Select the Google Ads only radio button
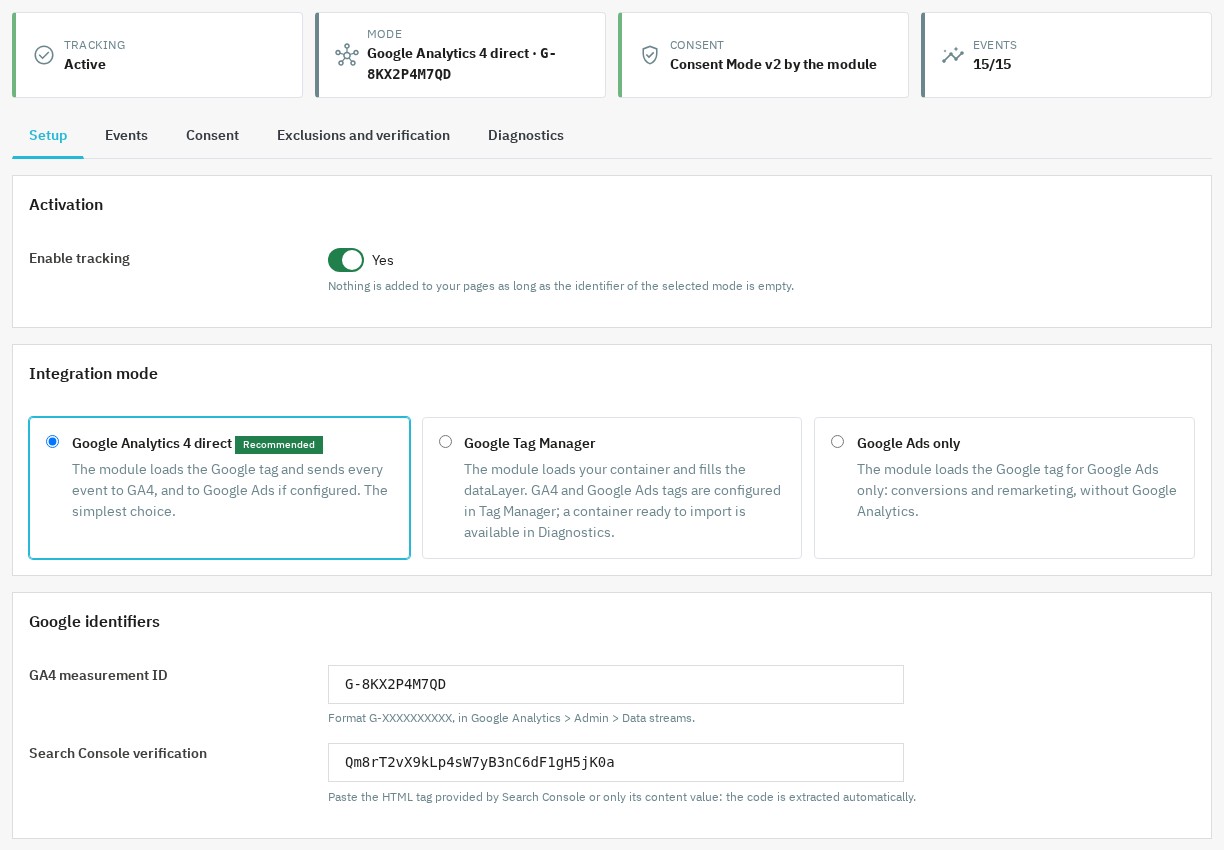Image resolution: width=1224 pixels, height=850 pixels. click(838, 442)
